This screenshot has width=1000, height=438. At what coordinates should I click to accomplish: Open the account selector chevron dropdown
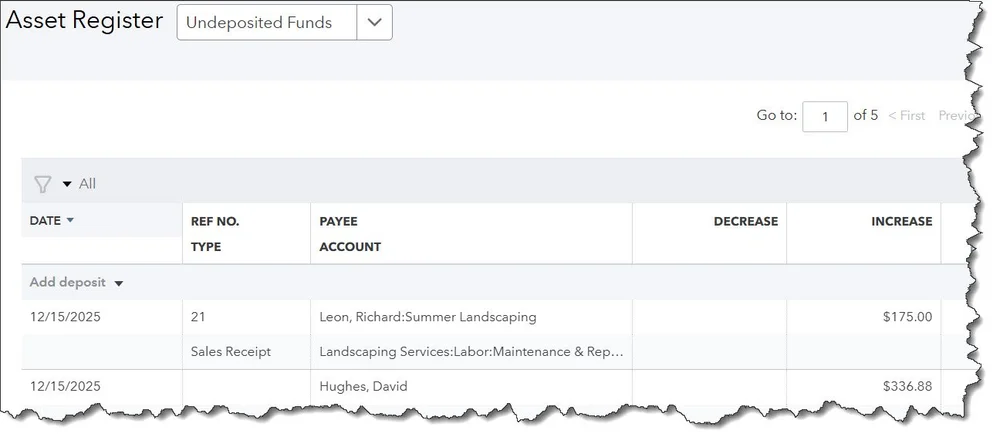[x=374, y=22]
